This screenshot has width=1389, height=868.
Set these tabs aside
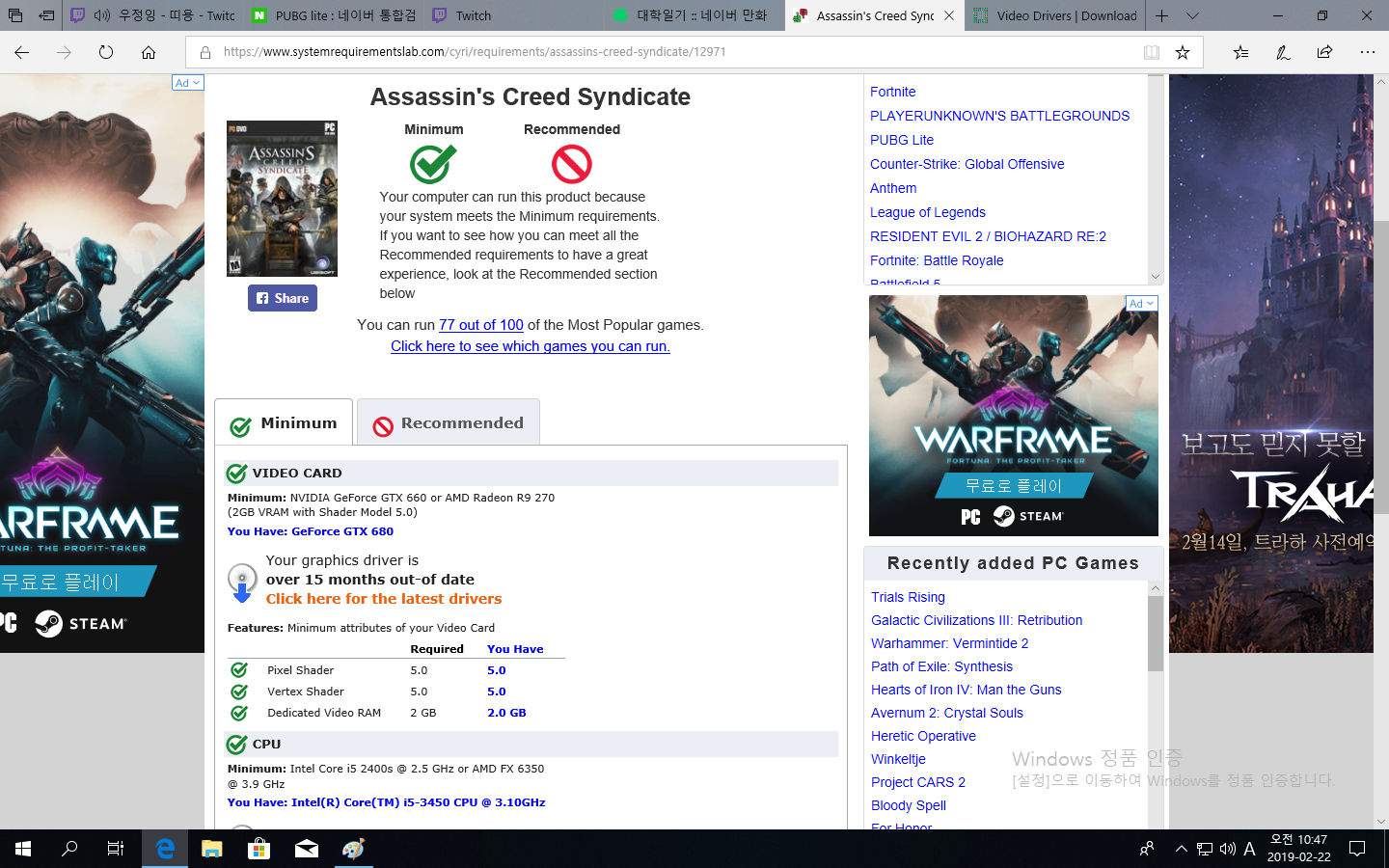pos(46,15)
